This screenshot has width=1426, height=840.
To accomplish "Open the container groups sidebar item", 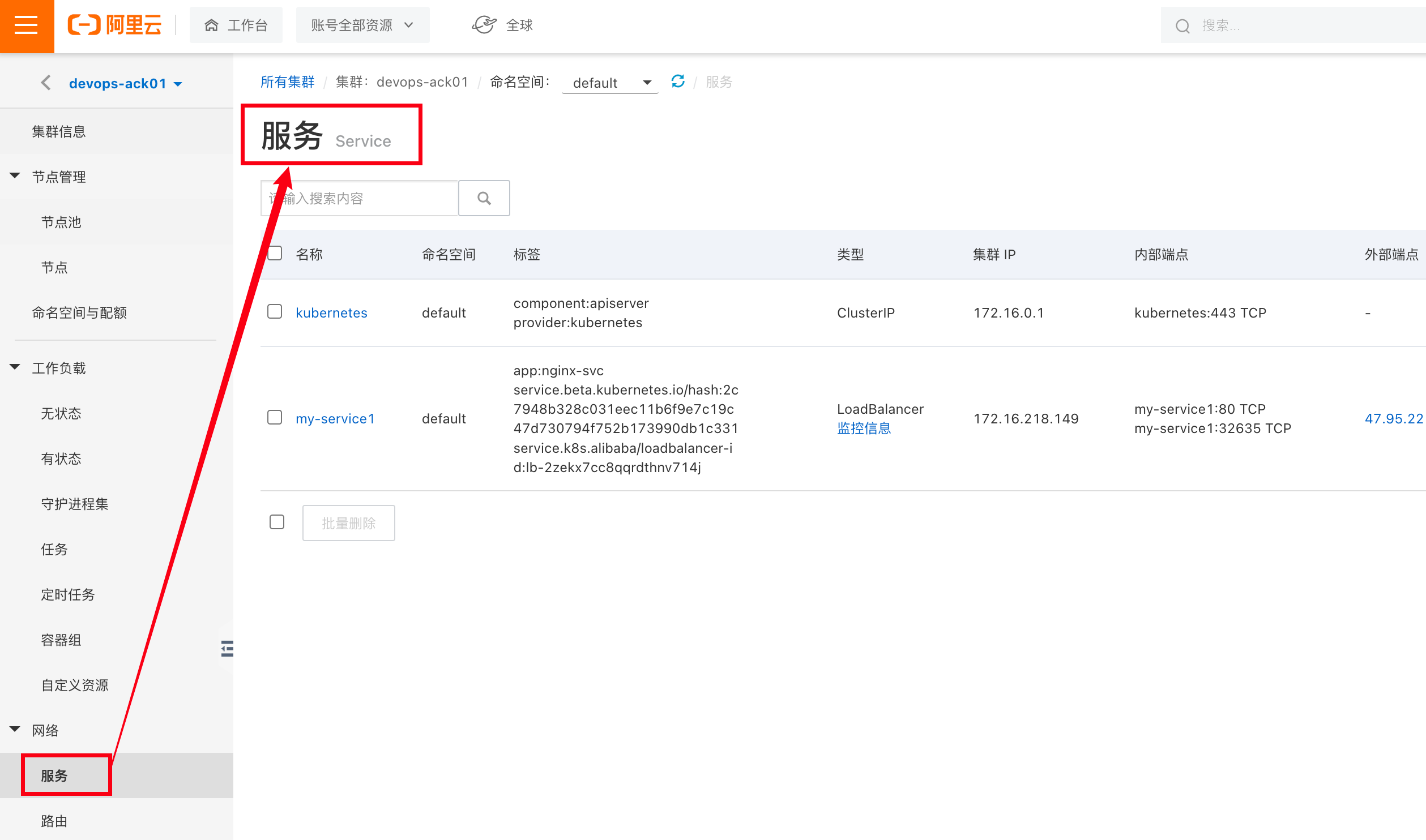I will (x=61, y=640).
